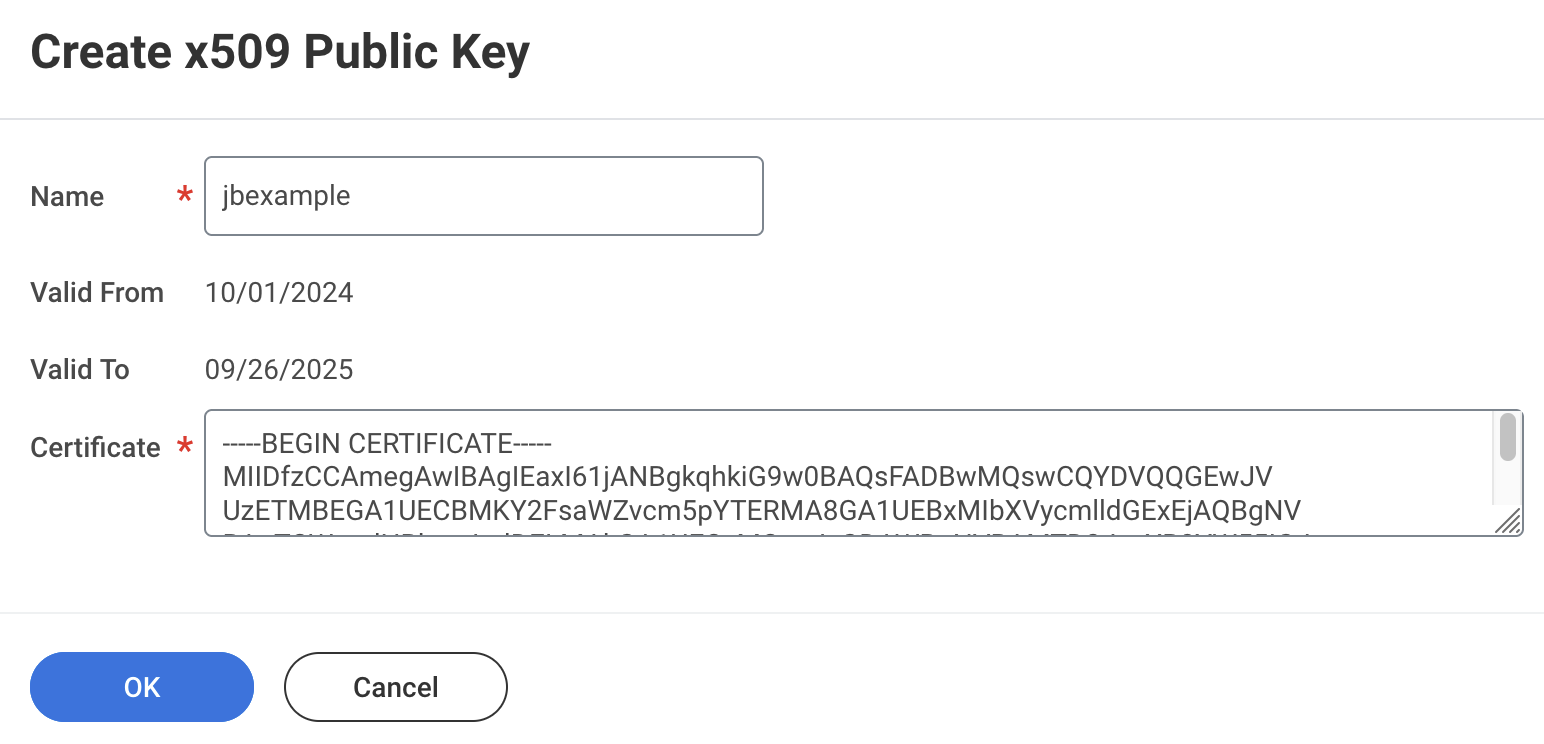1544x744 pixels.
Task: Click the Valid From label
Action: (x=97, y=293)
